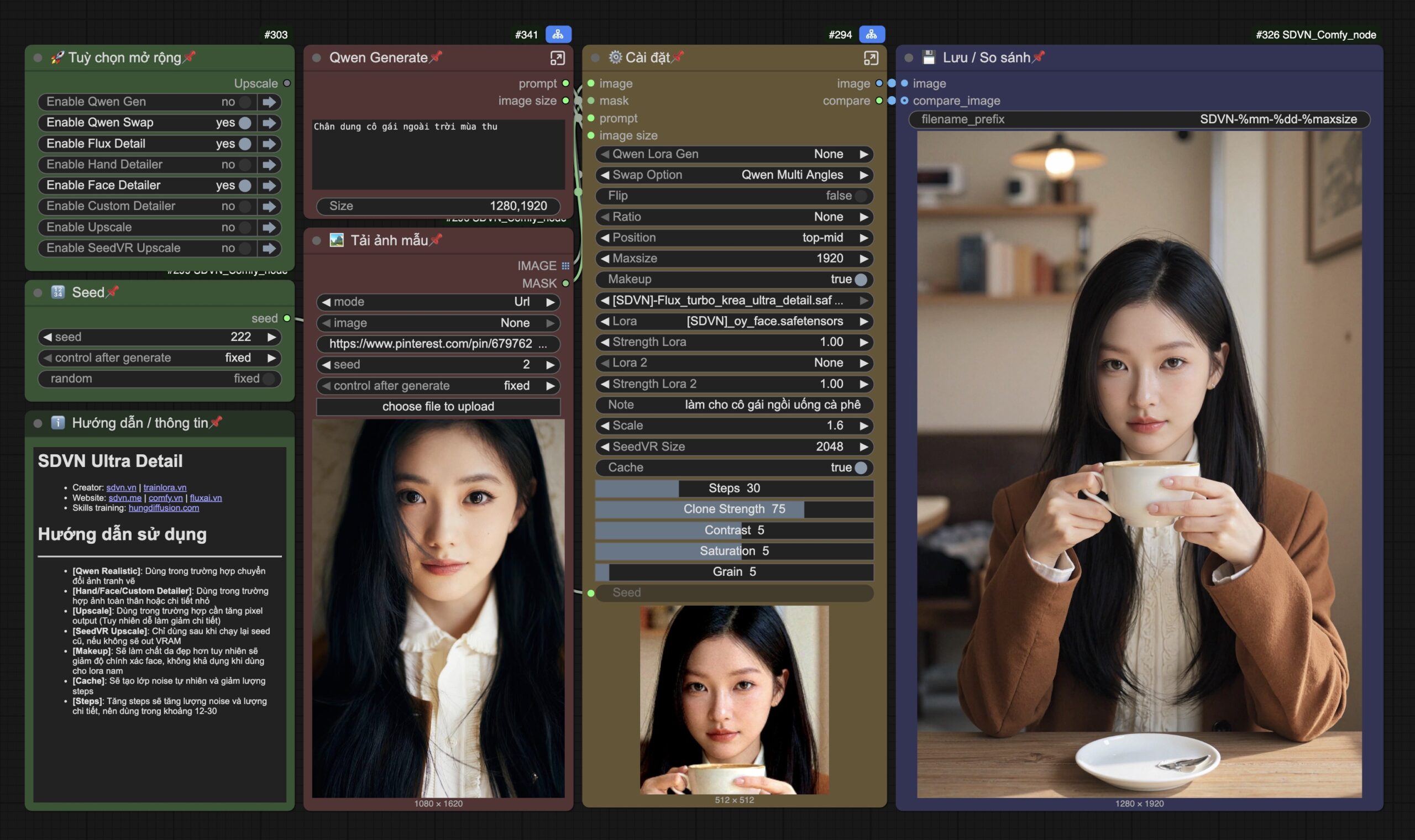Screen dimensions: 1415x840
Task: Toggle Enable Flux Detail switch
Action: point(244,144)
